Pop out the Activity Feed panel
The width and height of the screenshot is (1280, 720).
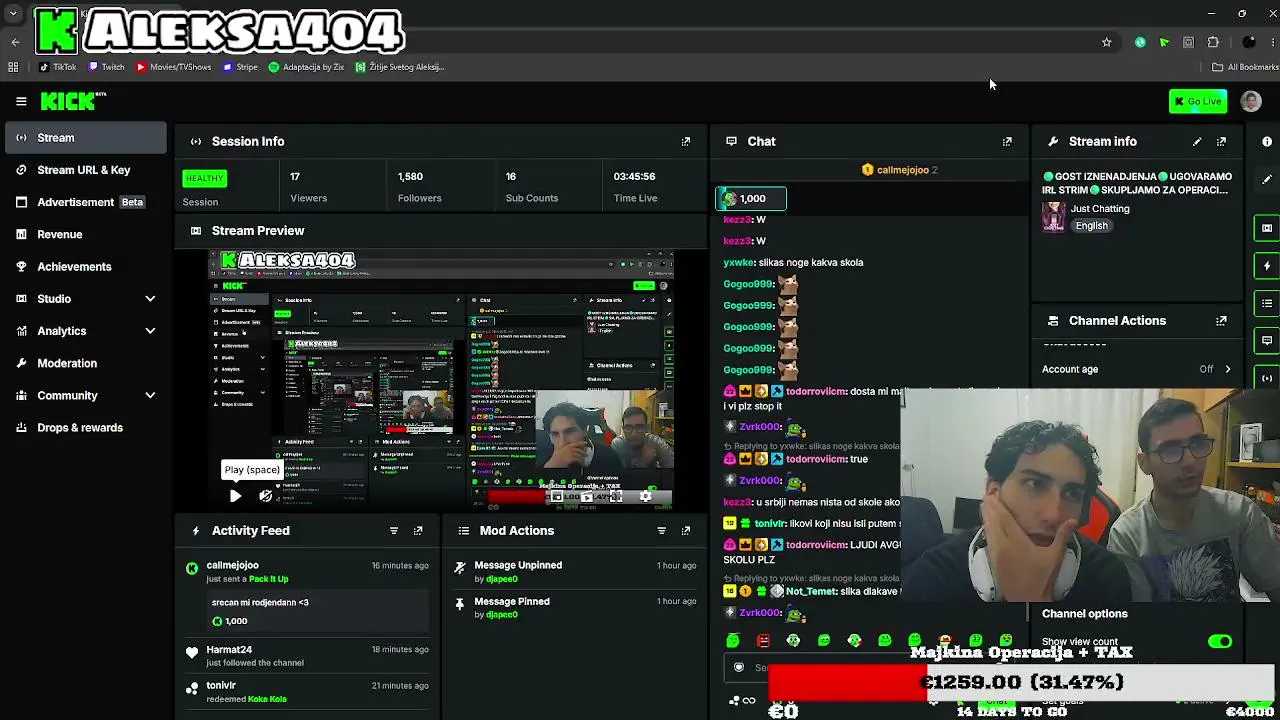pos(418,531)
